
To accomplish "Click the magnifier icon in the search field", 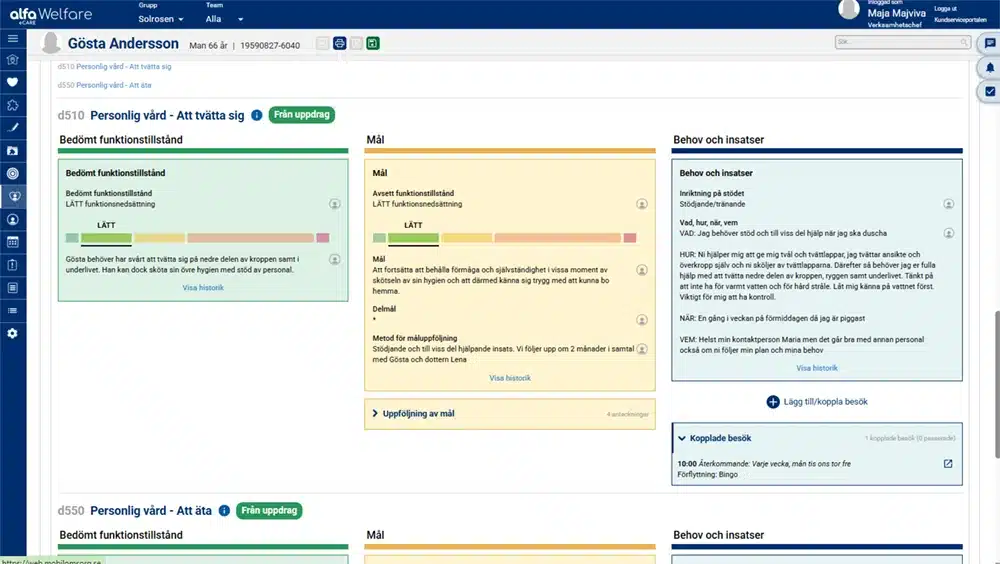I will pos(964,42).
